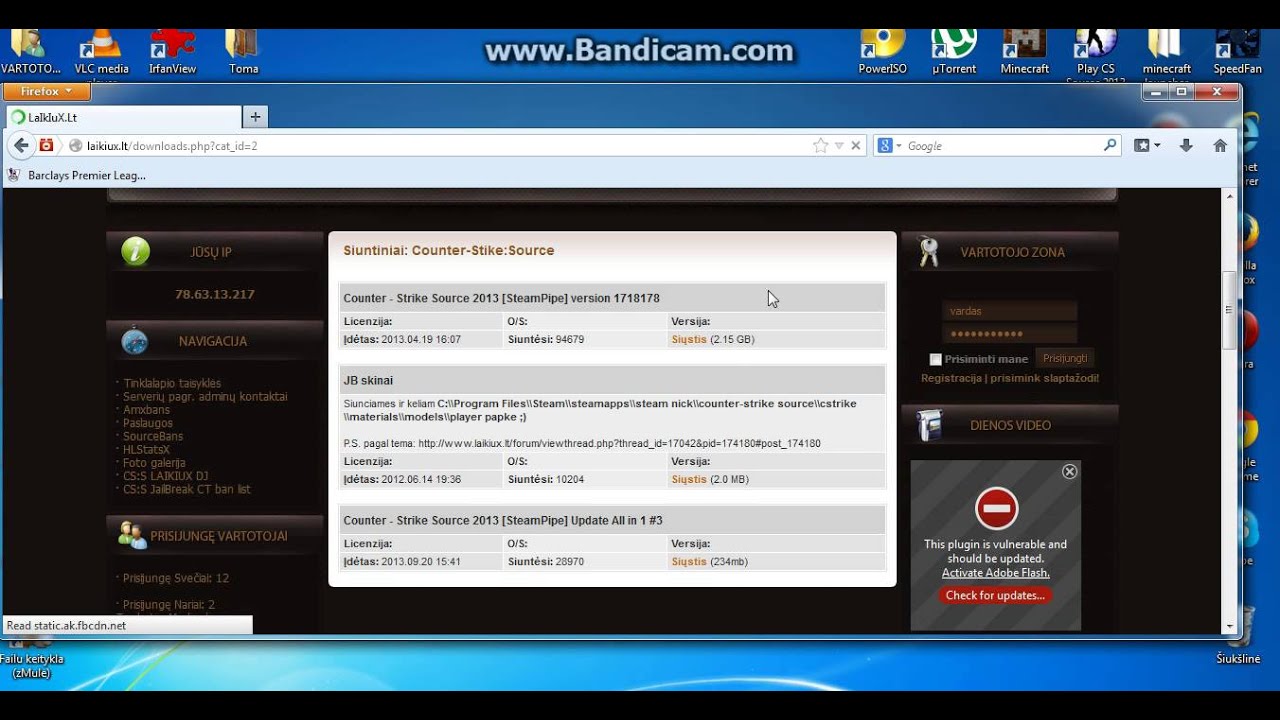Open the SourceBans navigation link
Screen dimensions: 1280x720
(x=153, y=436)
